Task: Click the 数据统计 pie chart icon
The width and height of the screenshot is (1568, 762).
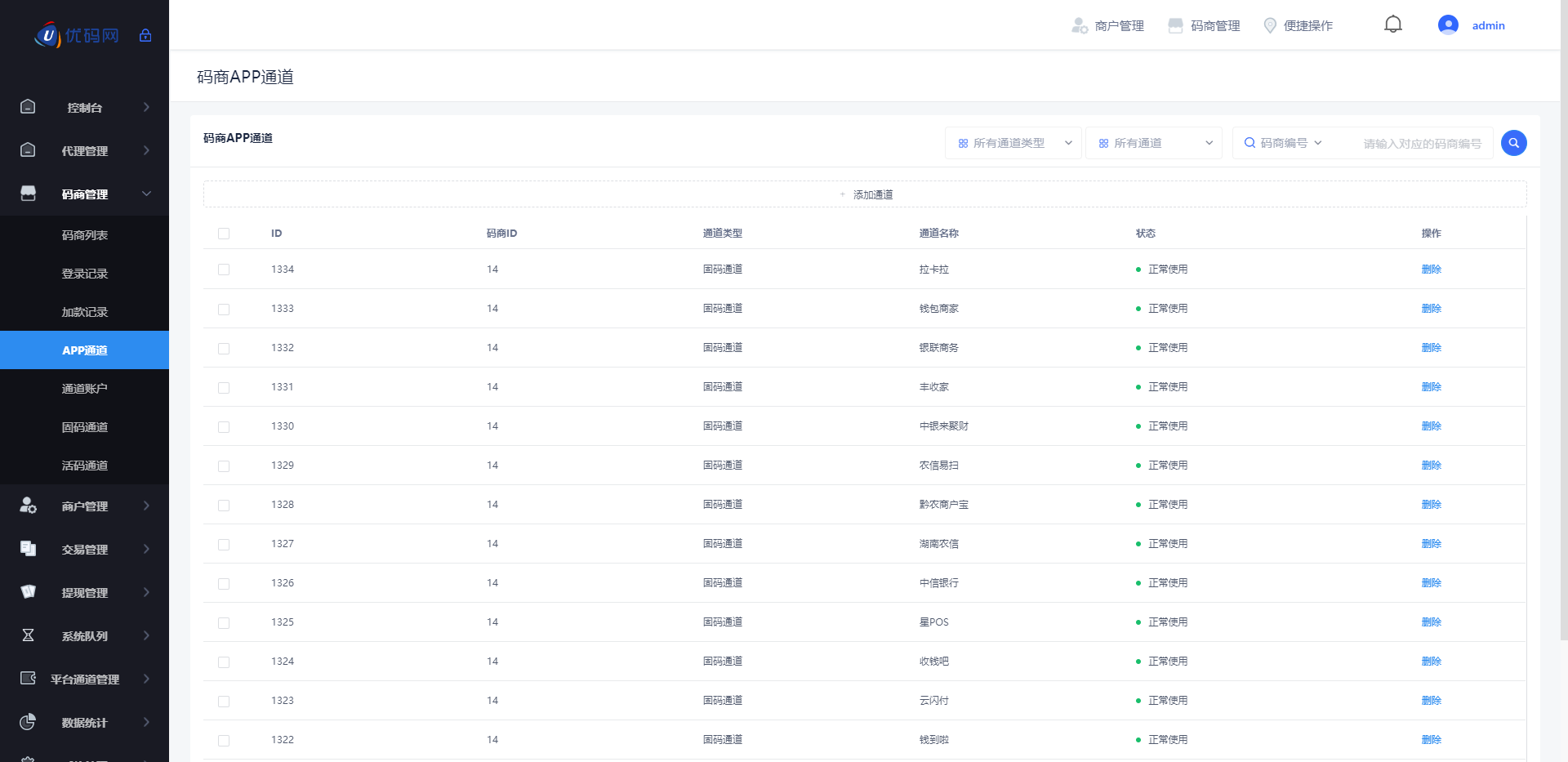Action: [x=28, y=722]
